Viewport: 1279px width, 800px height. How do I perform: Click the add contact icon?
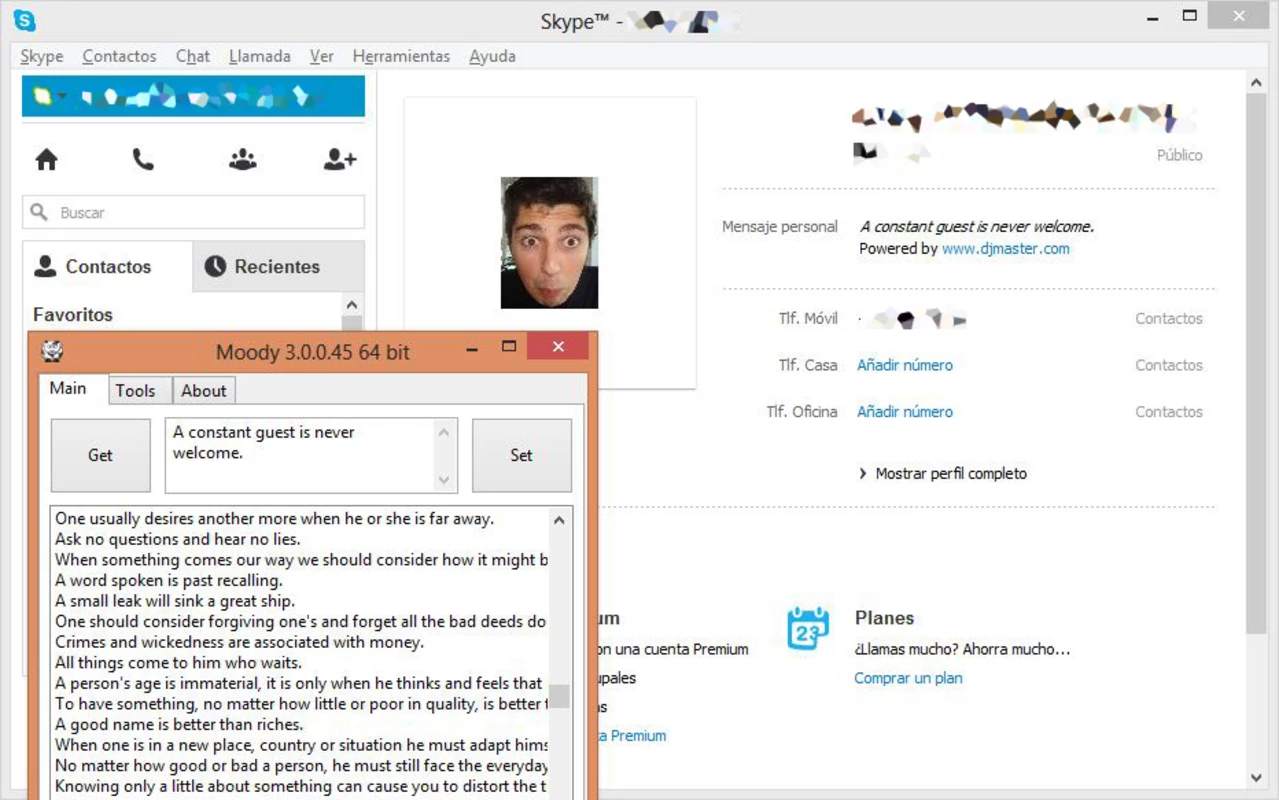(340, 159)
